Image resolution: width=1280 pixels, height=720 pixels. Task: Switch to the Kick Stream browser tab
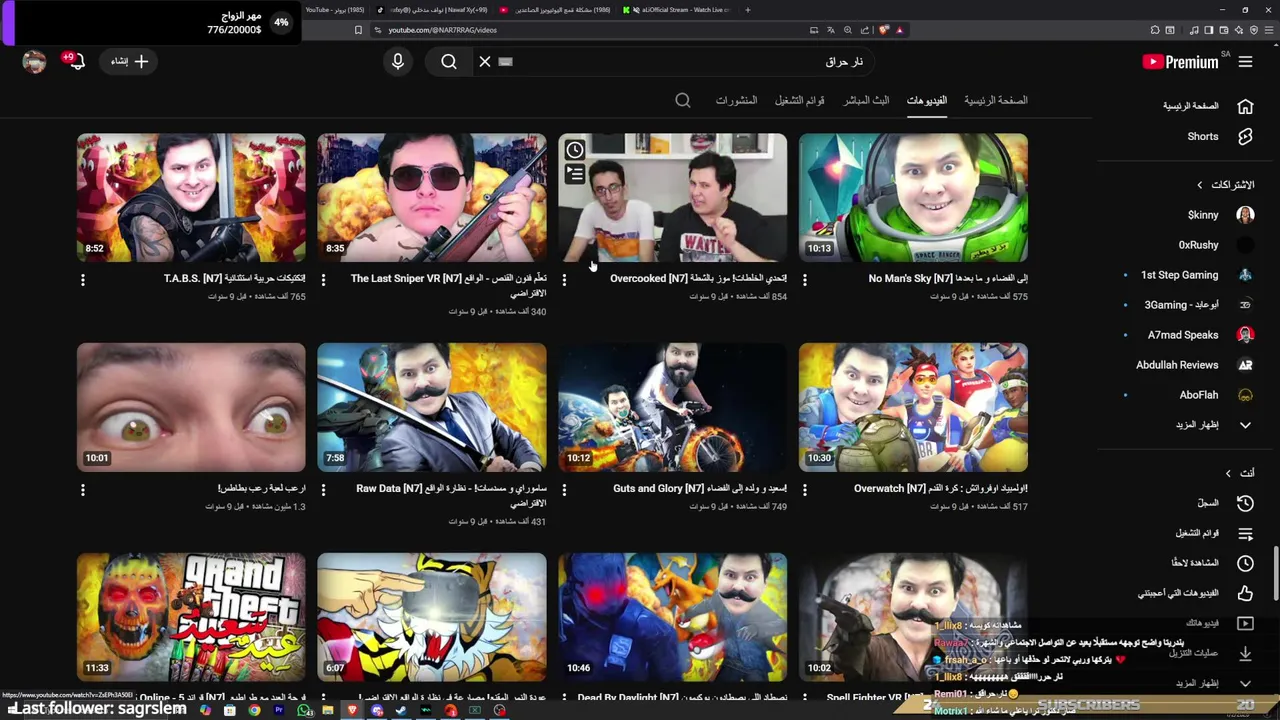[x=677, y=10]
